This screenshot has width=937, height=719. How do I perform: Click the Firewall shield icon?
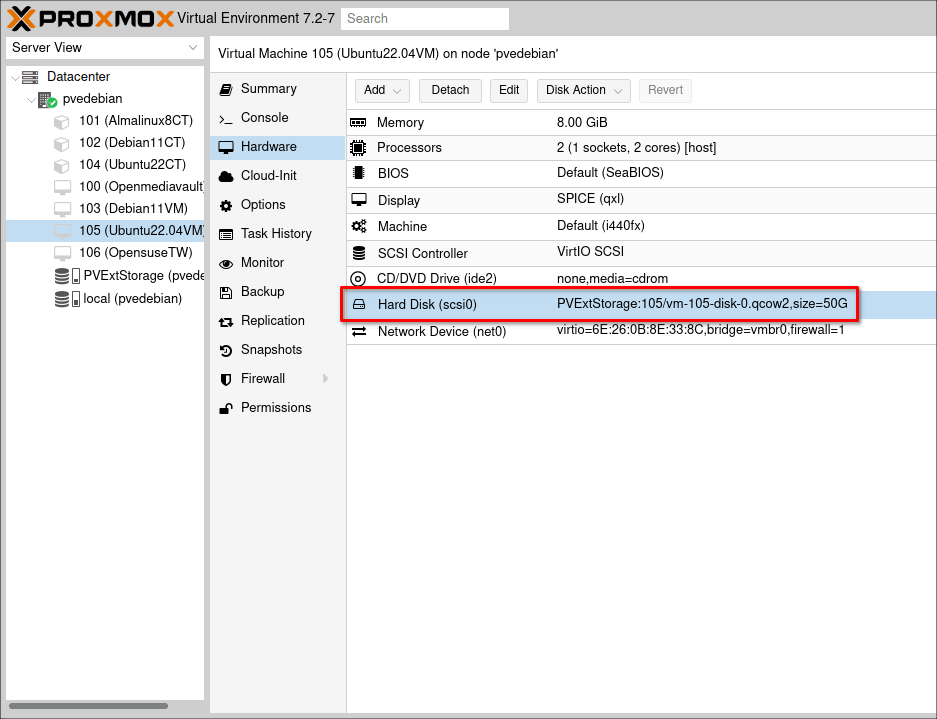click(x=226, y=380)
